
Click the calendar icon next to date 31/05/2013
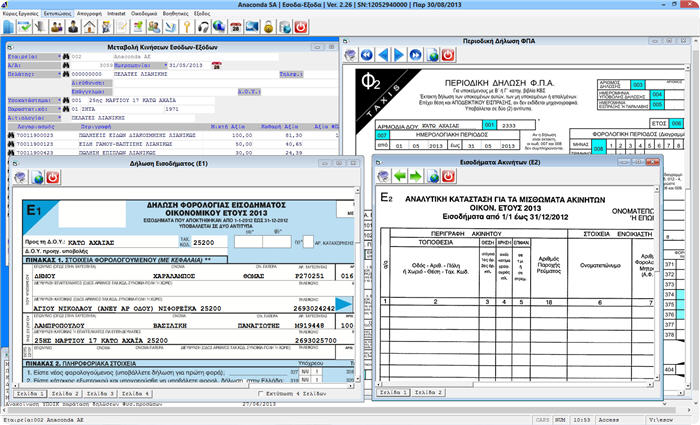coord(216,66)
